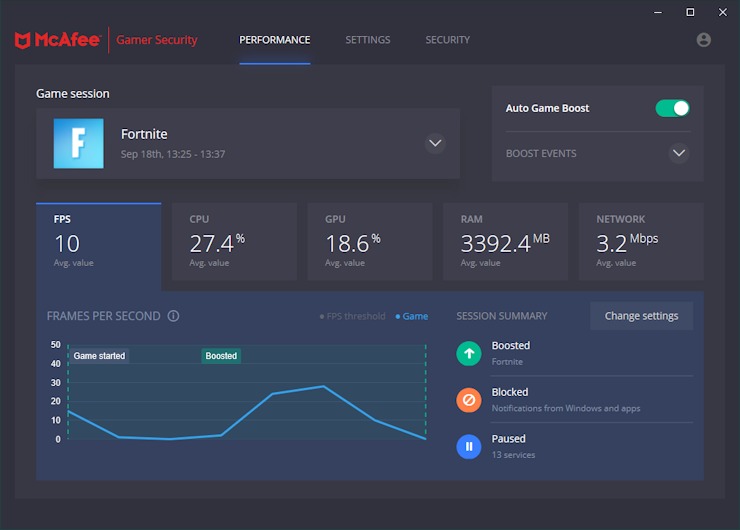
Task: Click the Boosted marker on the chart
Action: point(221,356)
